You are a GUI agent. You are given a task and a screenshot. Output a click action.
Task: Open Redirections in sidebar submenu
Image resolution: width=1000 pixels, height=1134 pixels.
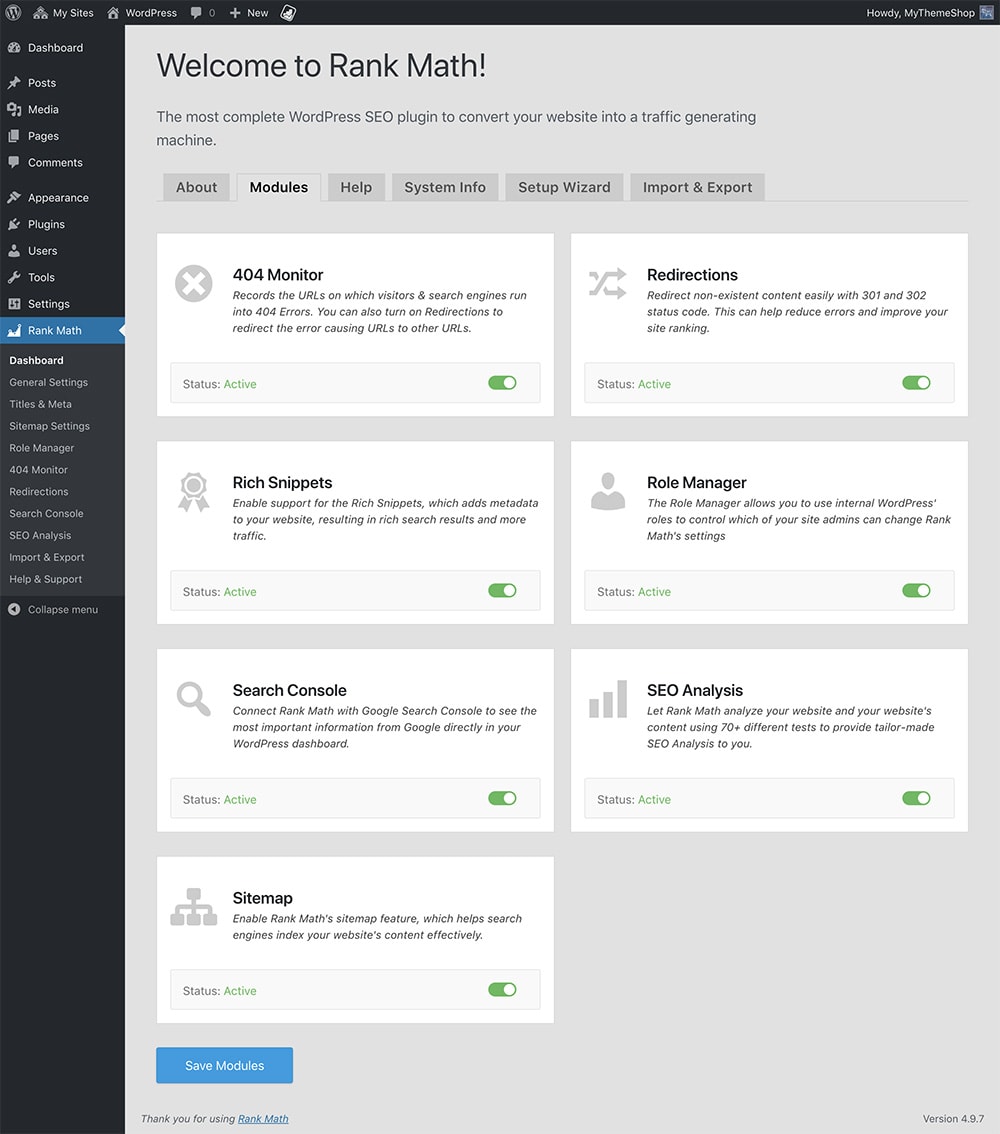coord(38,492)
